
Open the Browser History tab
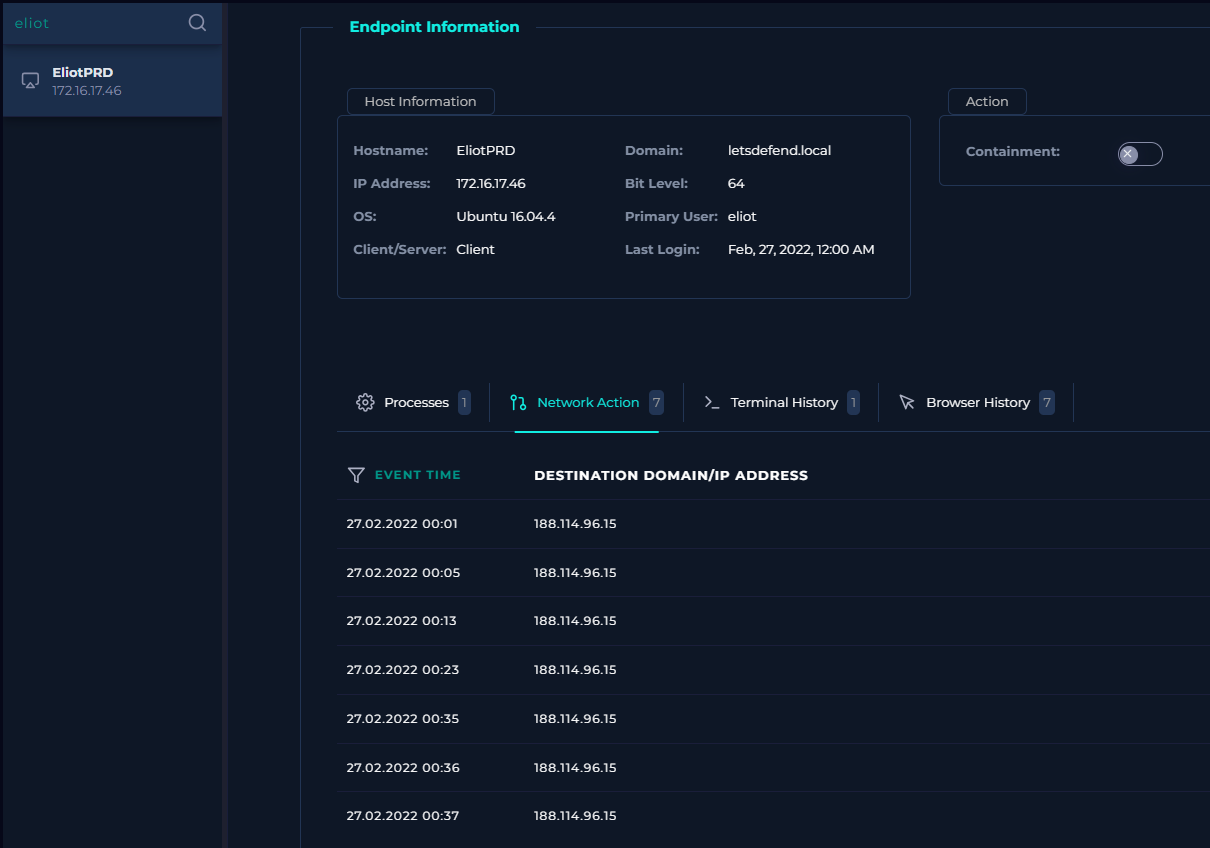(976, 402)
